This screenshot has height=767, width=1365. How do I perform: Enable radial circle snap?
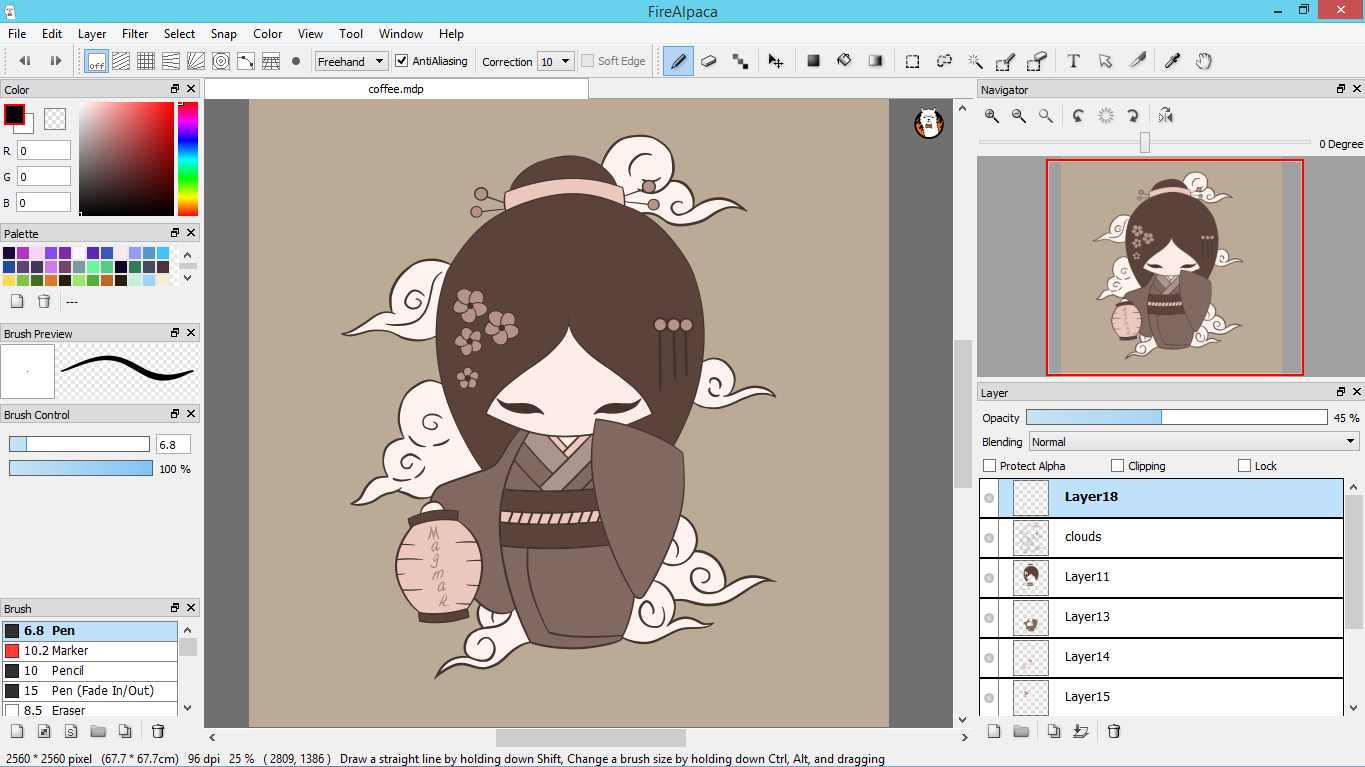pos(221,61)
